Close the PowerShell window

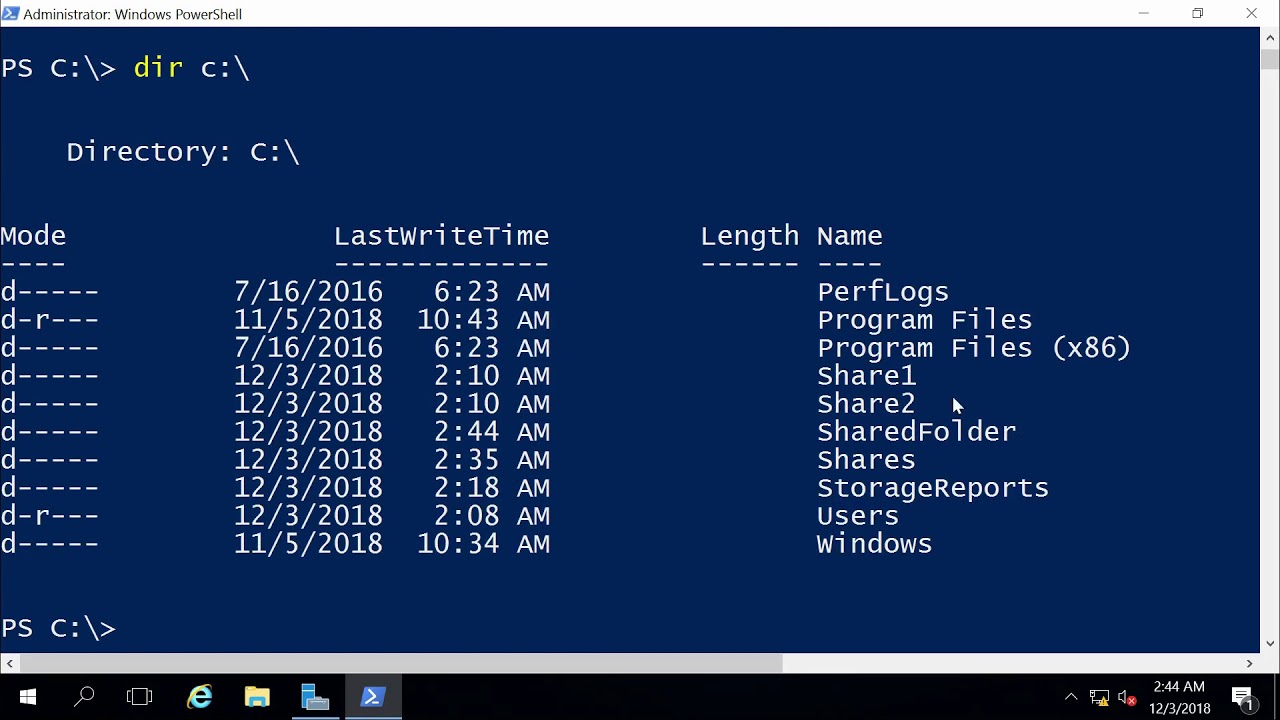coord(1252,13)
